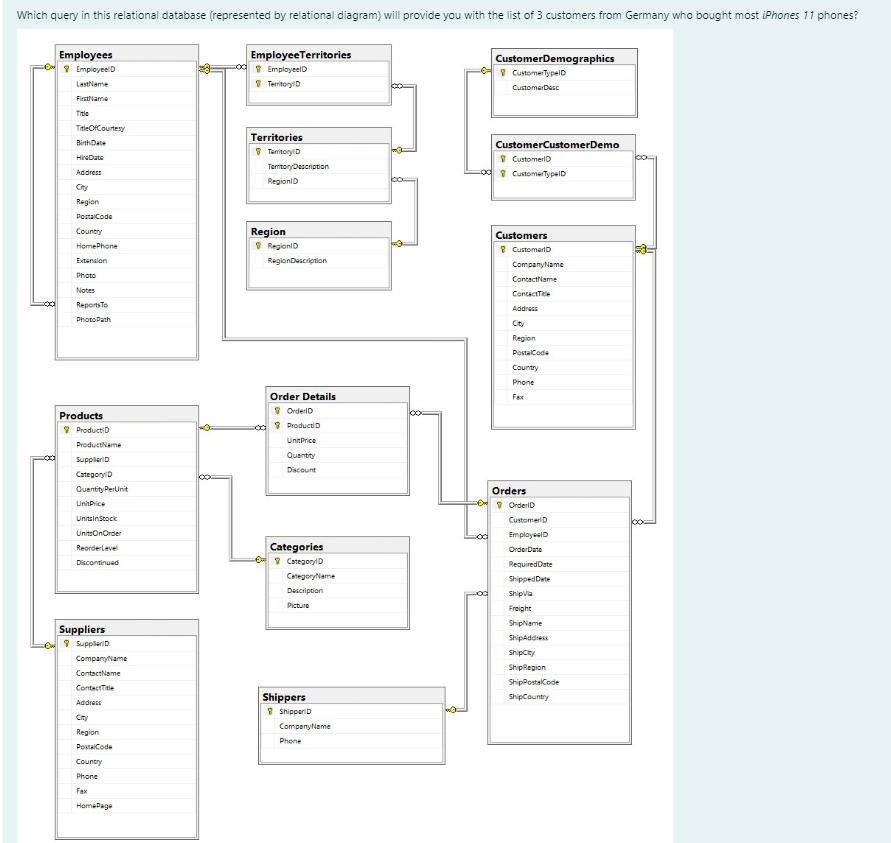Viewport: 891px width, 843px height.
Task: Click the Quantity field in Order Details
Action: [x=300, y=455]
